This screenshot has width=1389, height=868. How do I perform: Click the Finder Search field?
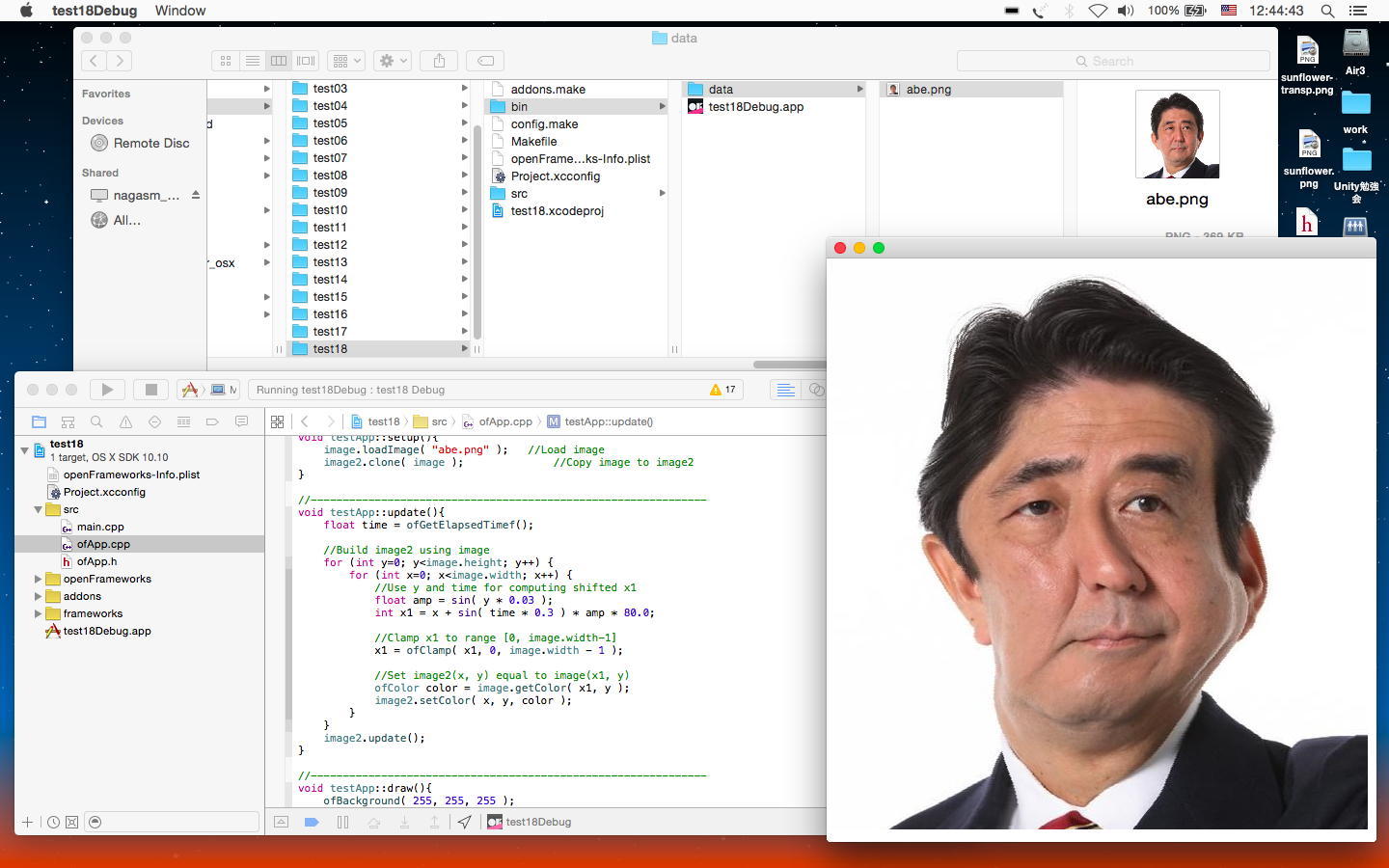(x=1113, y=61)
